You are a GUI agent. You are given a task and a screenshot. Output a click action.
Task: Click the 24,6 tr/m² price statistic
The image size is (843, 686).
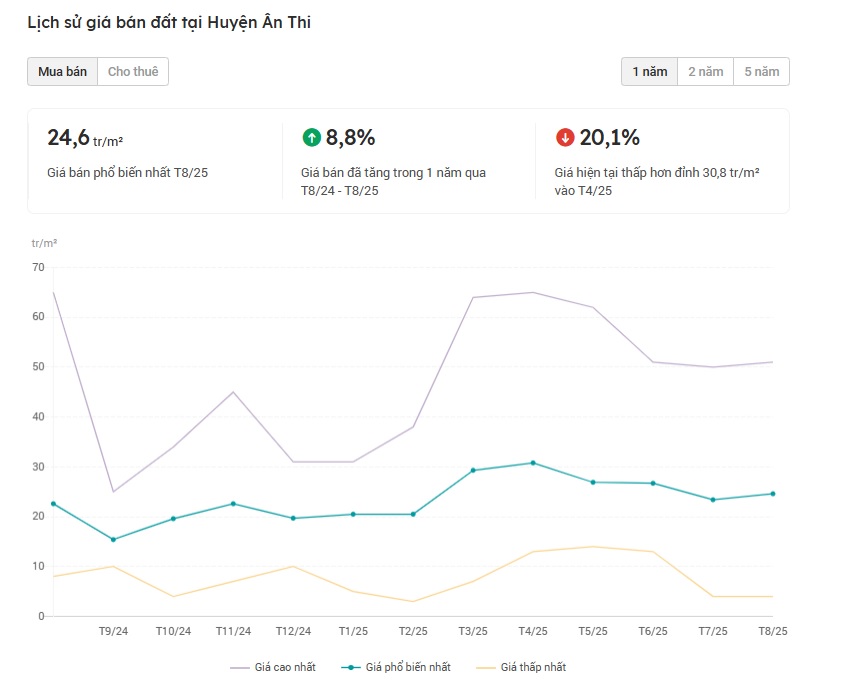click(92, 138)
